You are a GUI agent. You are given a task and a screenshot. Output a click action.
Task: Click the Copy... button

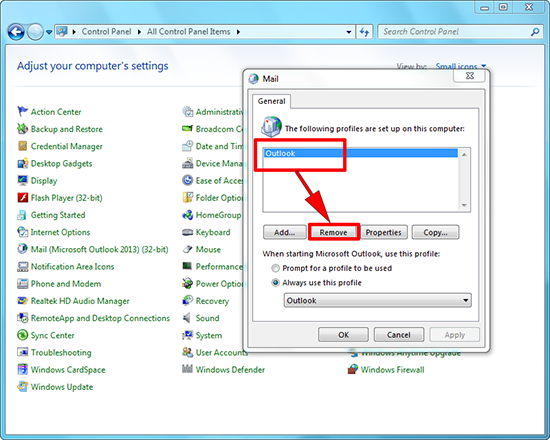pos(435,232)
